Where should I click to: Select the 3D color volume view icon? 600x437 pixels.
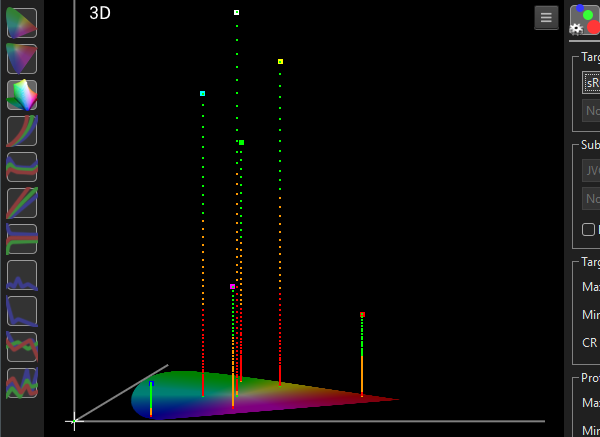(22, 95)
